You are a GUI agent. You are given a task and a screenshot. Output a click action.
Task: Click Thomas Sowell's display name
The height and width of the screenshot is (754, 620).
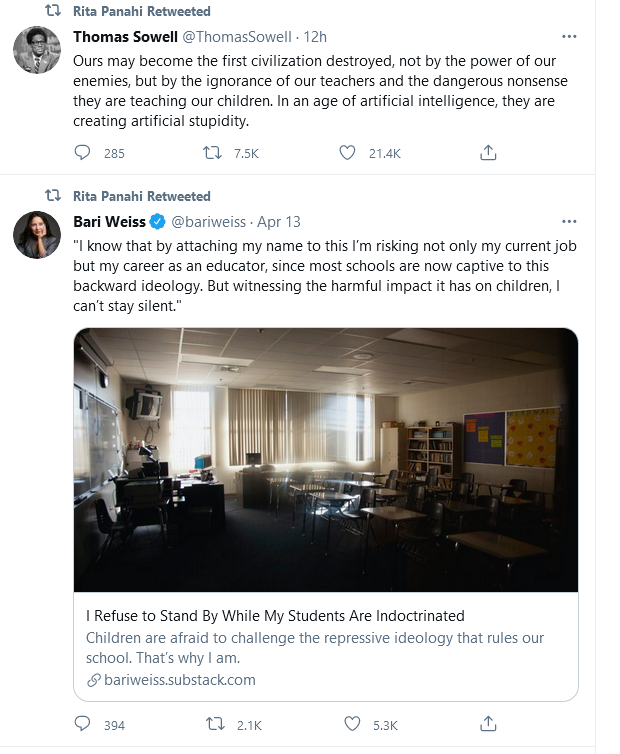125,37
